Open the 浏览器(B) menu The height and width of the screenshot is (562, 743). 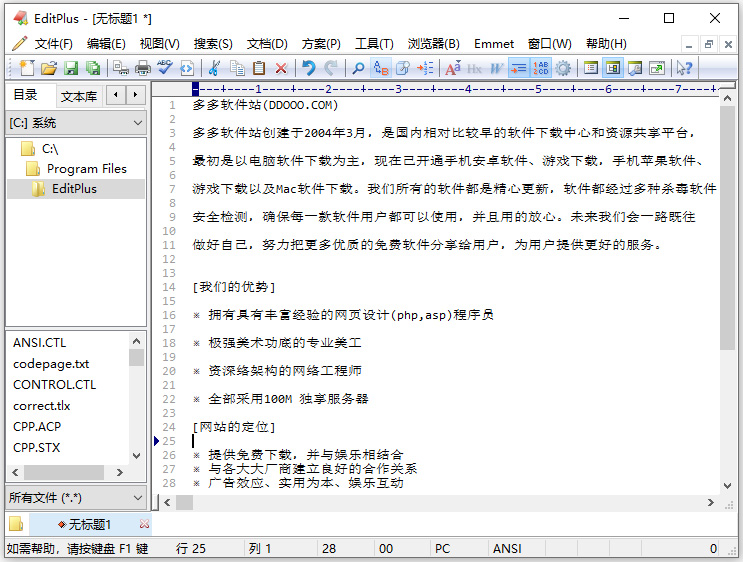point(434,44)
